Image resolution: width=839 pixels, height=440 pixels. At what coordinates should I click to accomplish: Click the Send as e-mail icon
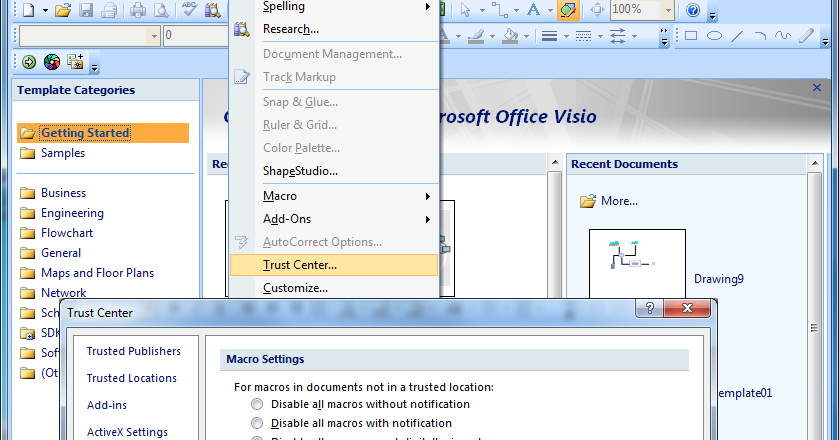pos(110,10)
